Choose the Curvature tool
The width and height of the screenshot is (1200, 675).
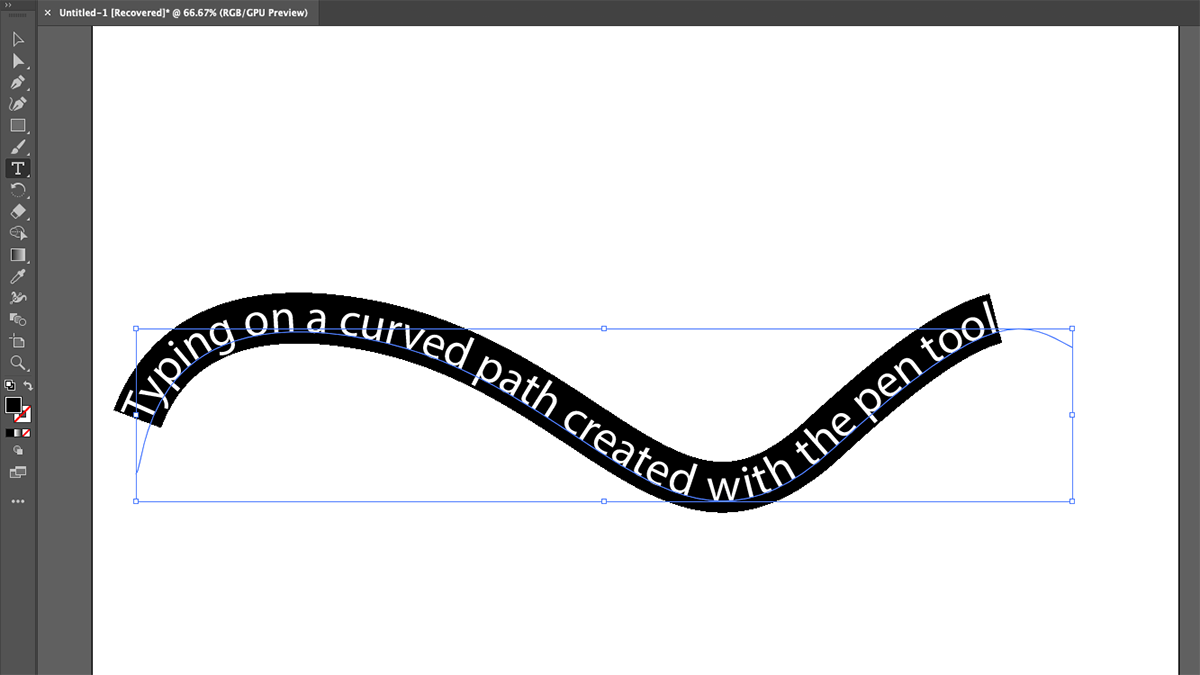(18, 104)
